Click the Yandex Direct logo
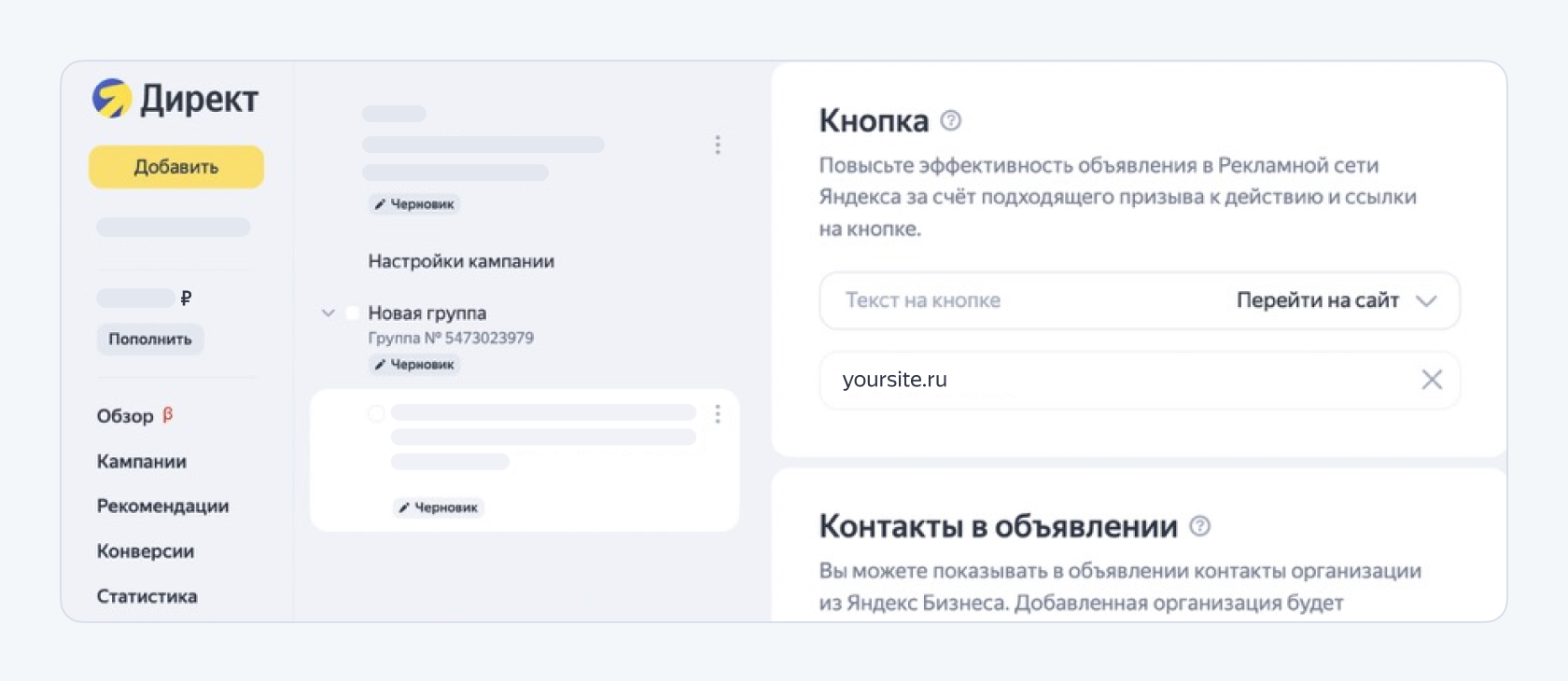The image size is (1568, 681). (x=175, y=98)
